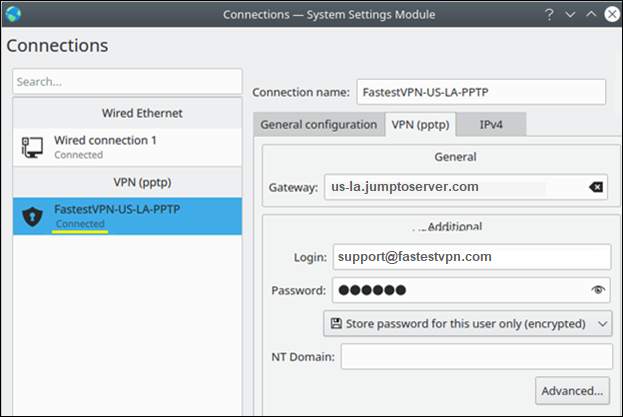
Task: Click the Connected status under FastestVPN
Action: [x=80, y=224]
